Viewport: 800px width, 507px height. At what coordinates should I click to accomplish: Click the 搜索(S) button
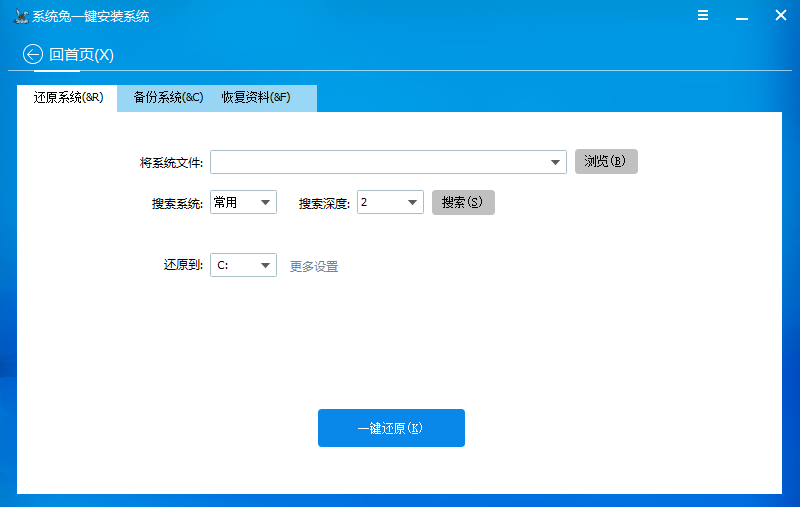pyautogui.click(x=463, y=202)
